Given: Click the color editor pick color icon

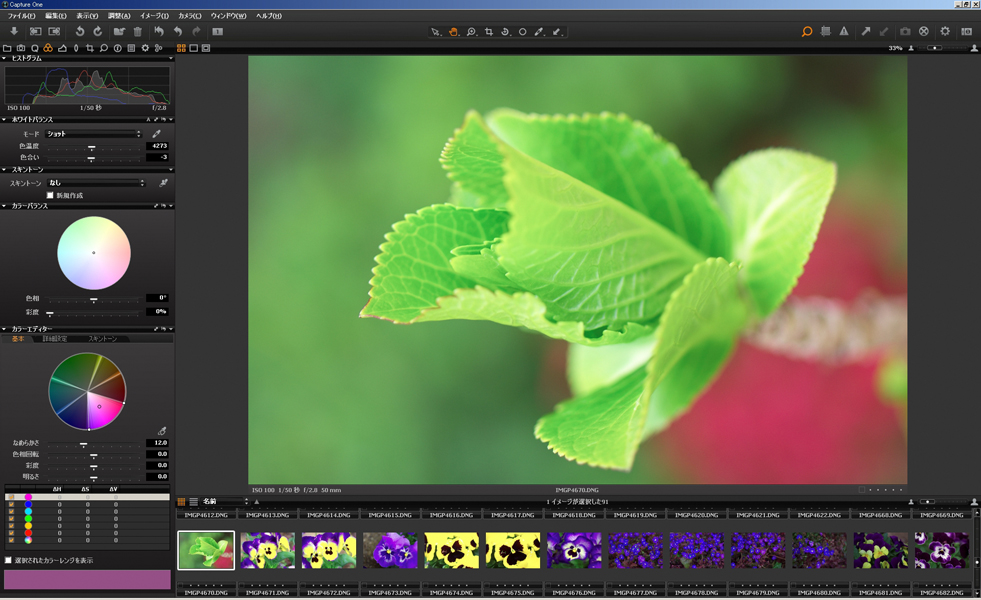Looking at the screenshot, I should point(163,431).
